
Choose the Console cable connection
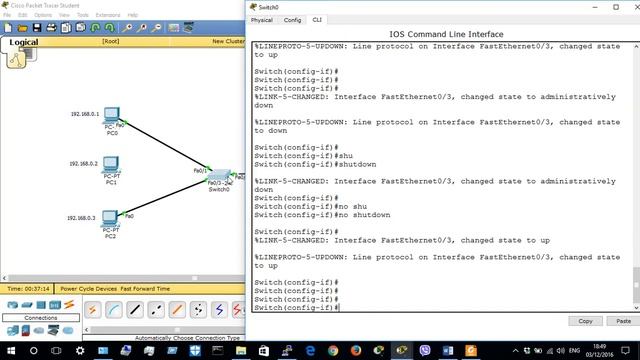pyautogui.click(x=114, y=310)
